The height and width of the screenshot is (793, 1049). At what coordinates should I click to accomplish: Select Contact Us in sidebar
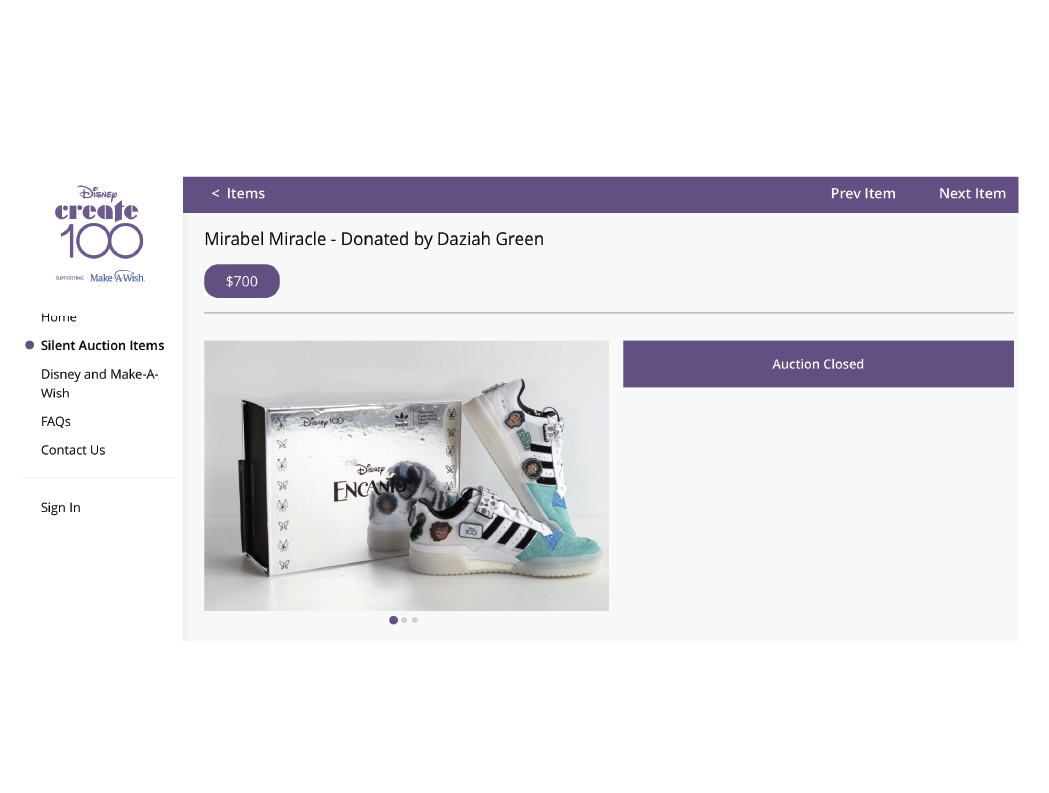[x=73, y=450]
